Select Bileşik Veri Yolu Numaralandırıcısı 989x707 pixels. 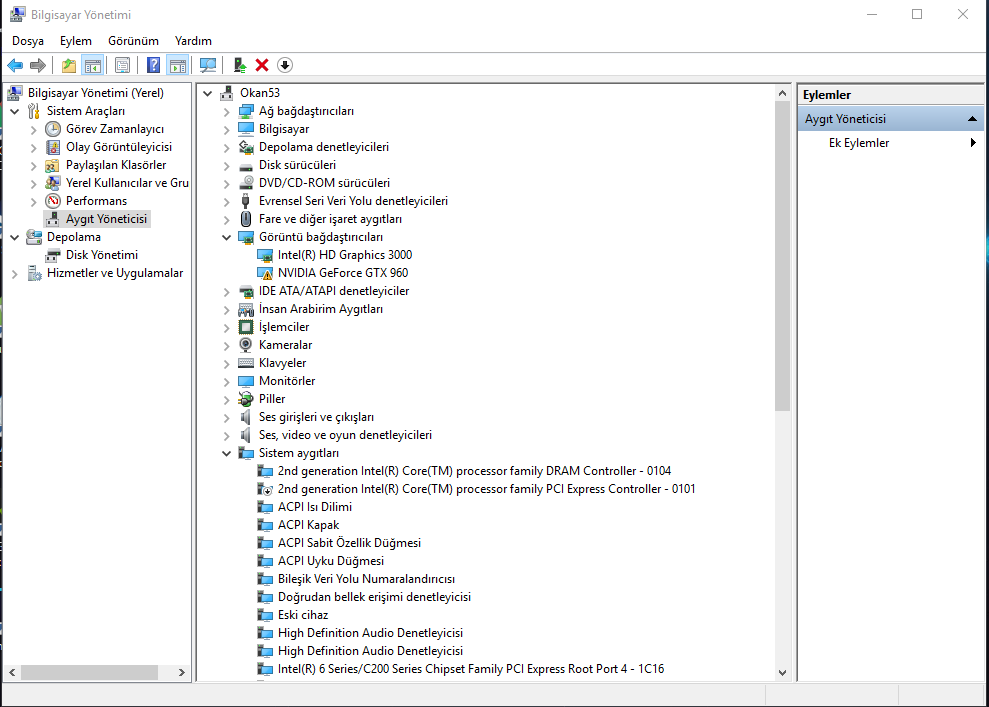coord(366,578)
